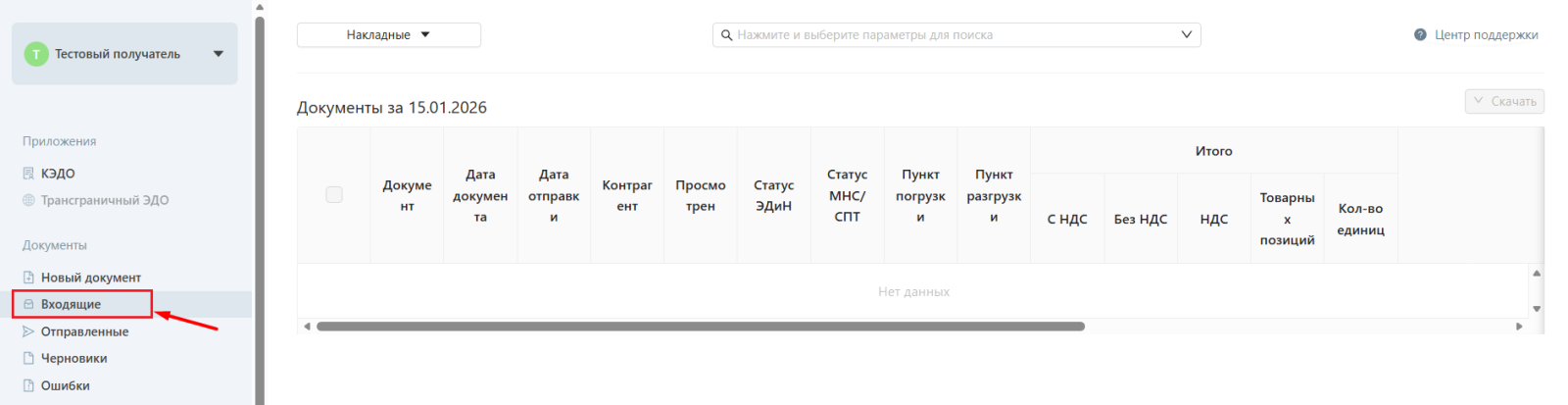Click the question mark support icon
Viewport: 1568px width, 405px height.
click(1420, 35)
